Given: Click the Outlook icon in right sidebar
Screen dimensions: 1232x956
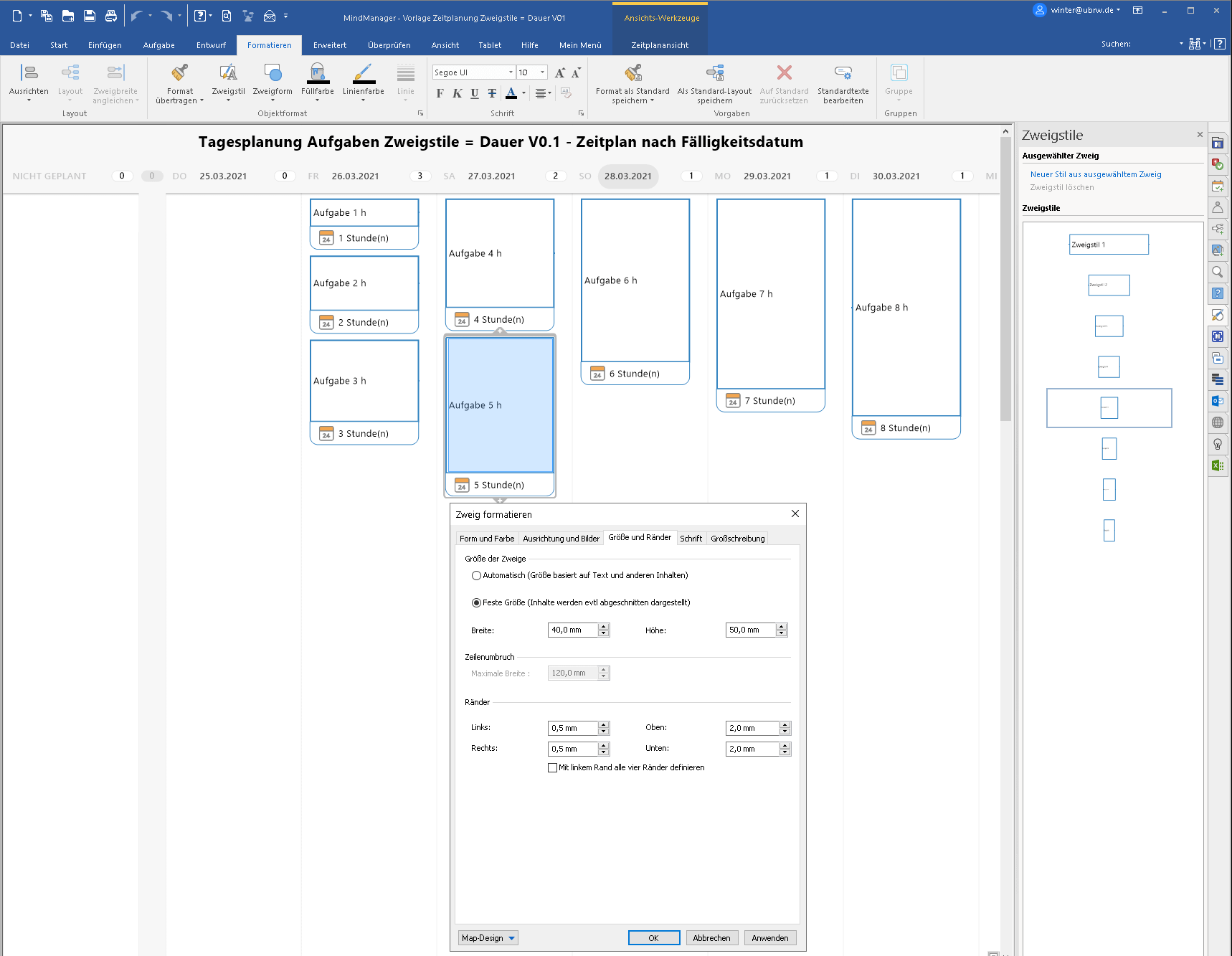Looking at the screenshot, I should coord(1218,401).
